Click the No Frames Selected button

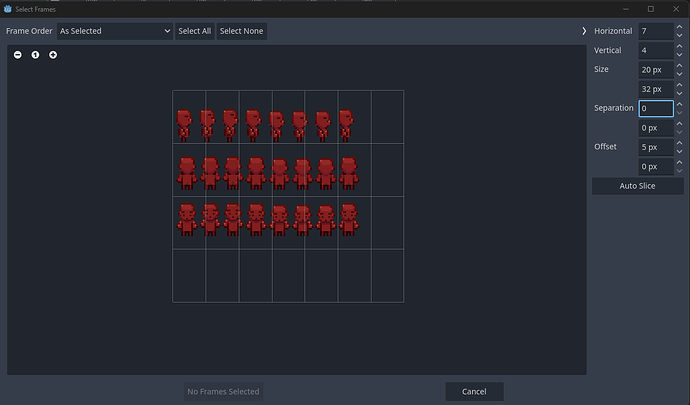[223, 391]
